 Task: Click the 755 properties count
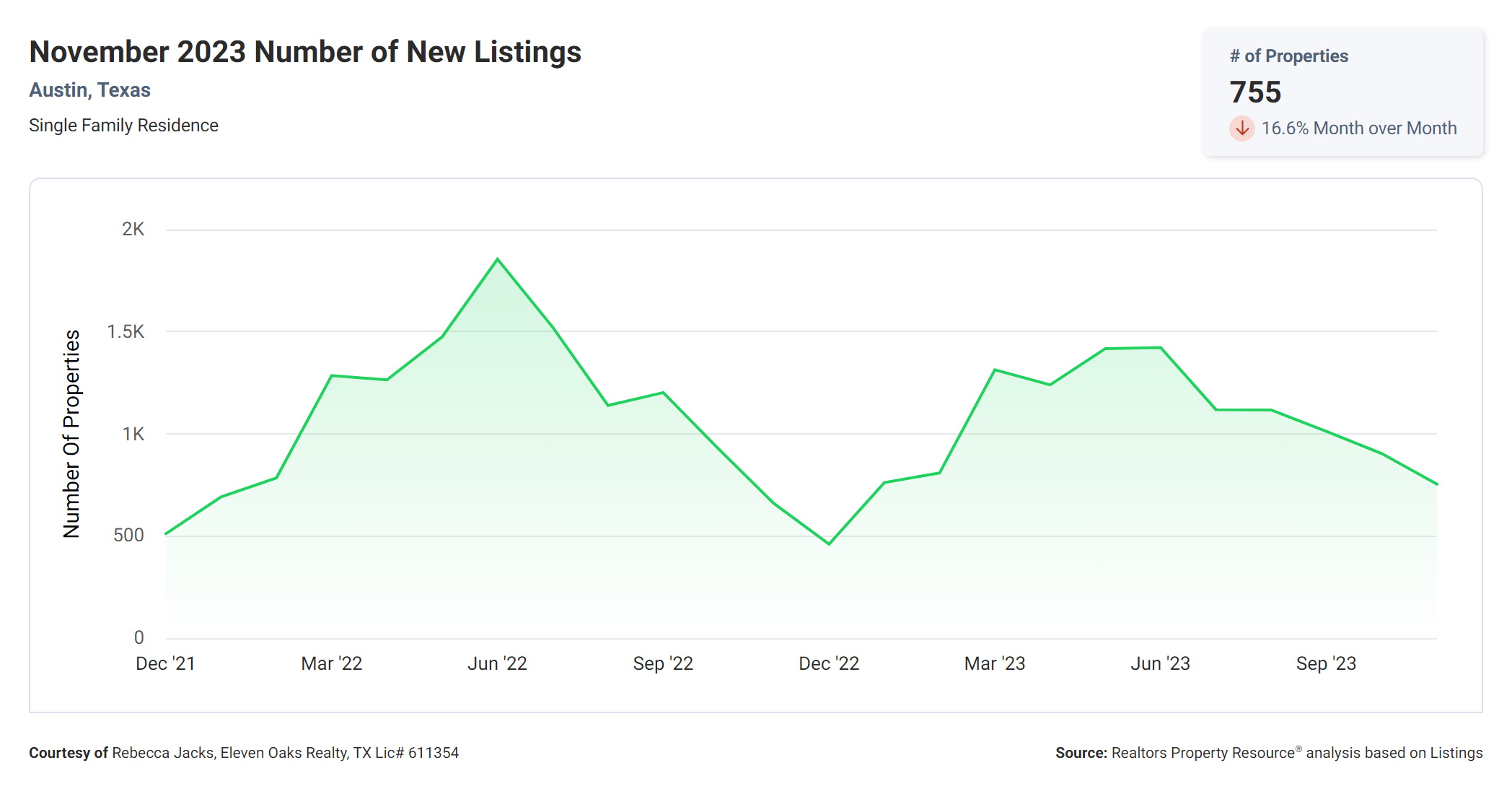[x=1255, y=92]
